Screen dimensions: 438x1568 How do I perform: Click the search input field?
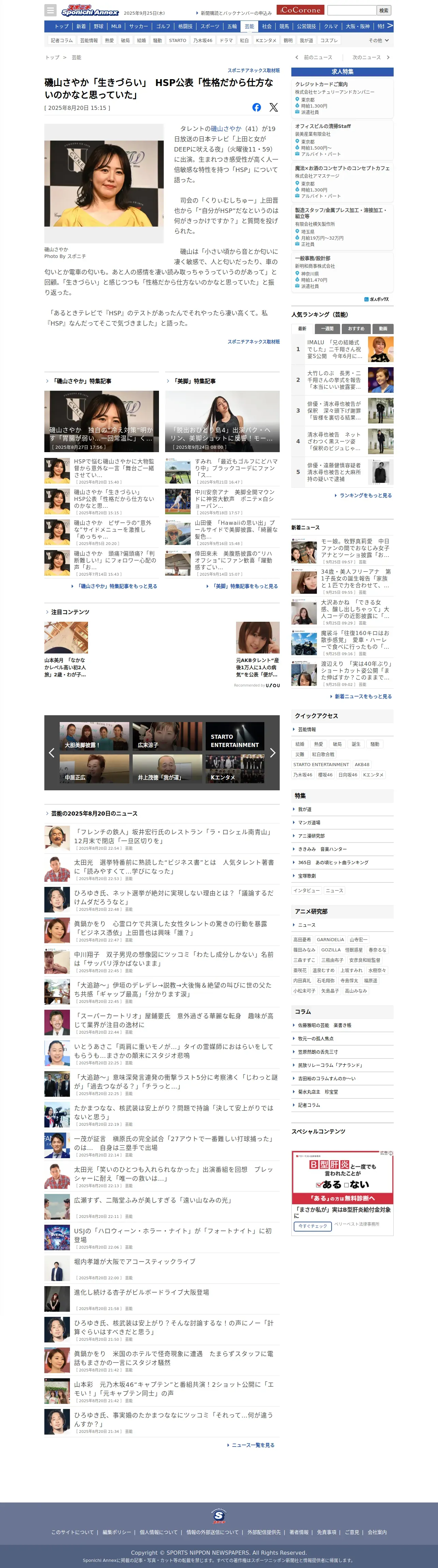[352, 10]
